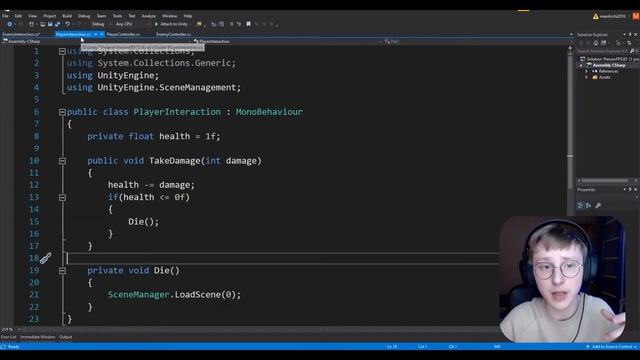This screenshot has width=640, height=360.
Task: Expand the References node
Action: coord(587,71)
